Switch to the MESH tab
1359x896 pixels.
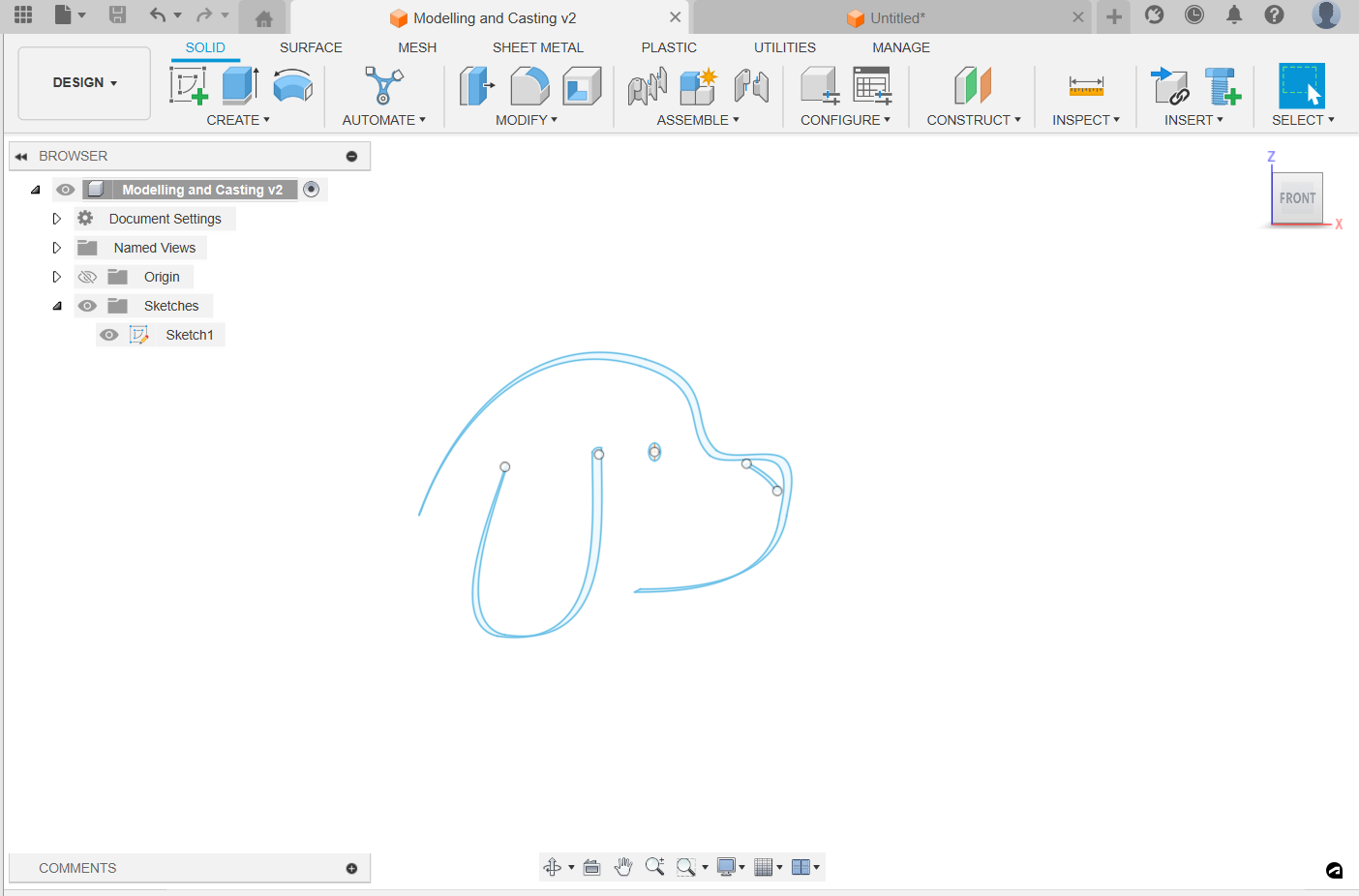click(x=417, y=47)
